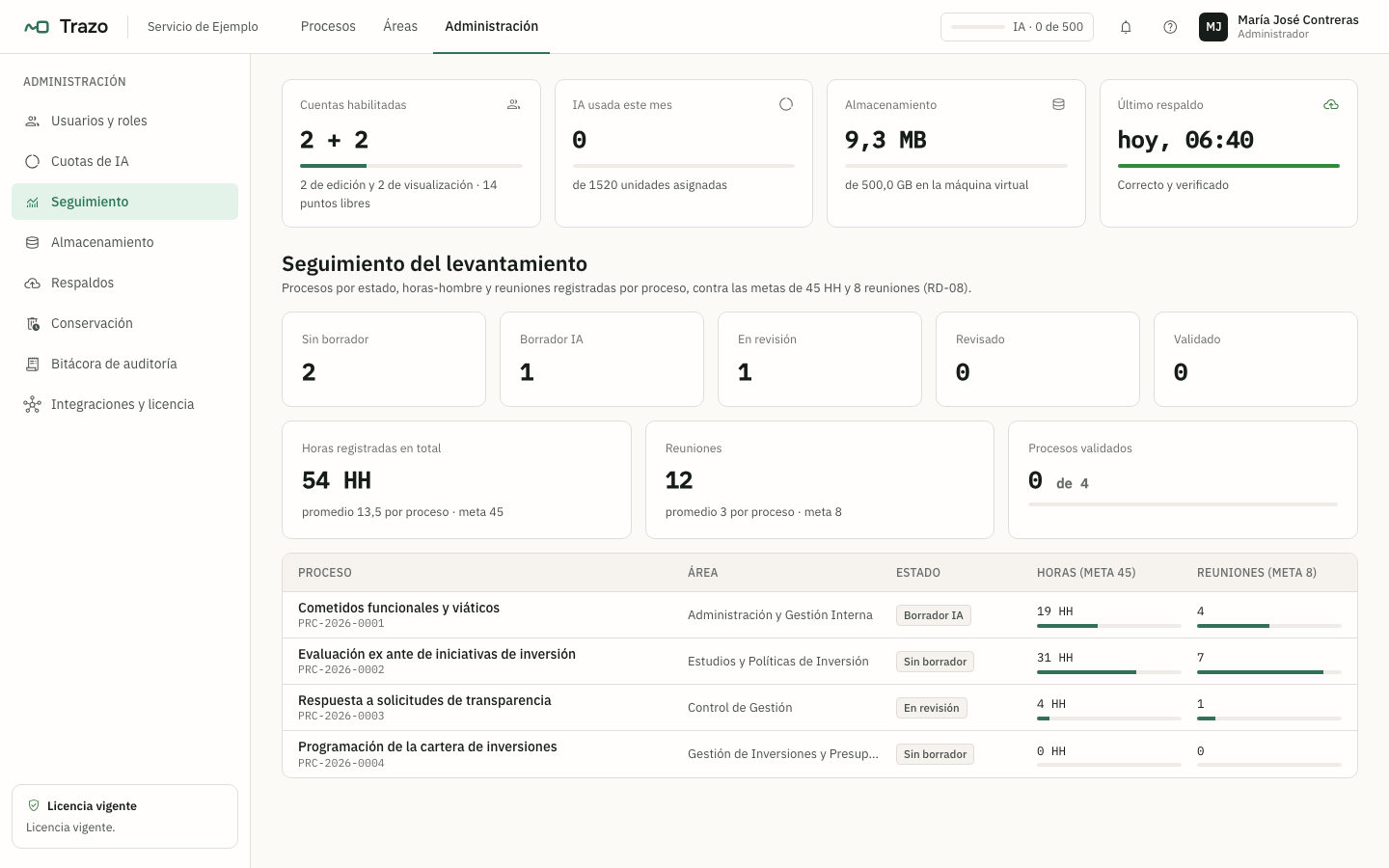1389x868 pixels.
Task: Open Respuesta a solicitudes de transparencia row
Action: click(820, 708)
